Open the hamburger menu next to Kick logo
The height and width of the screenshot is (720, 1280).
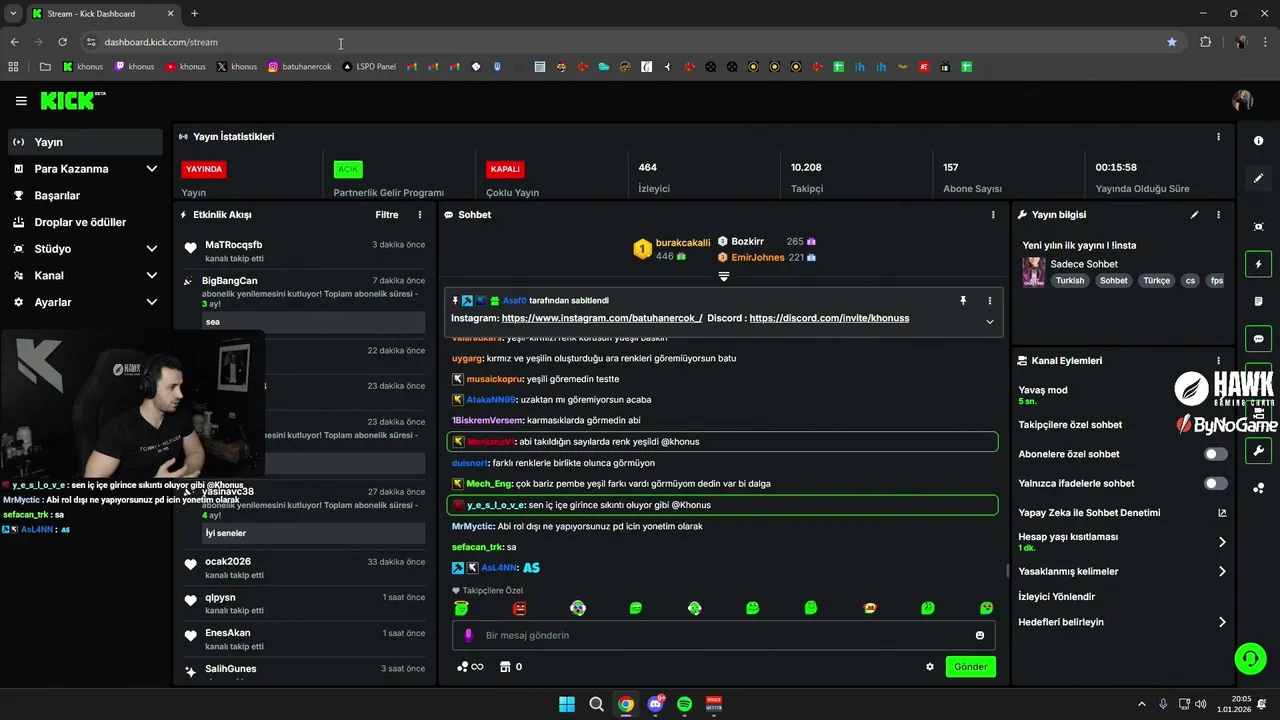point(21,101)
